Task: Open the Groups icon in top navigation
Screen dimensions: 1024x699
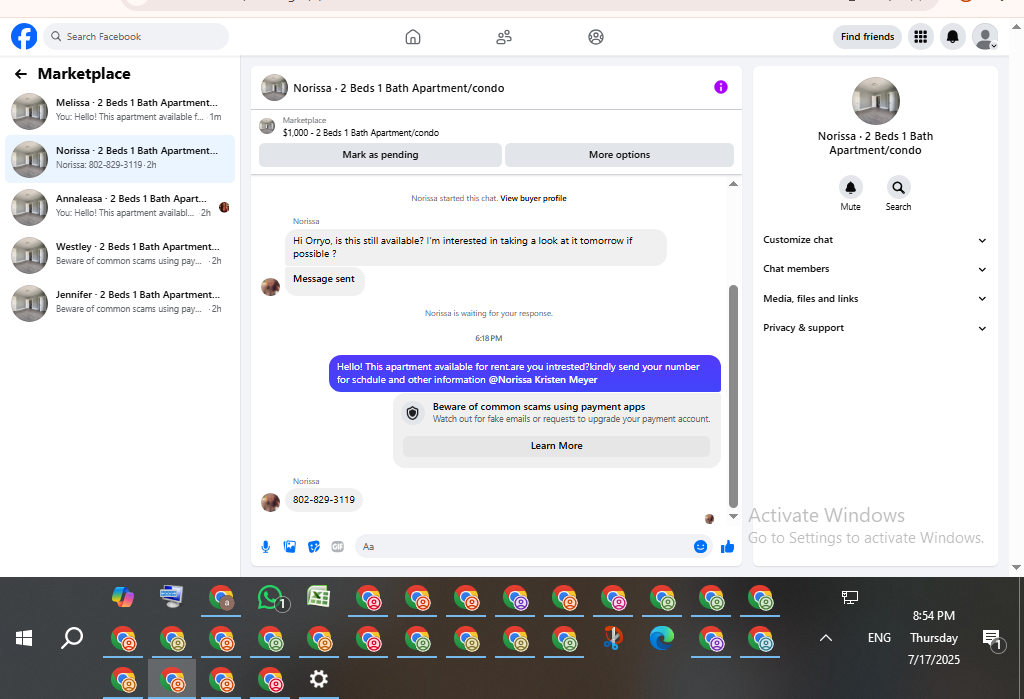Action: pos(596,37)
